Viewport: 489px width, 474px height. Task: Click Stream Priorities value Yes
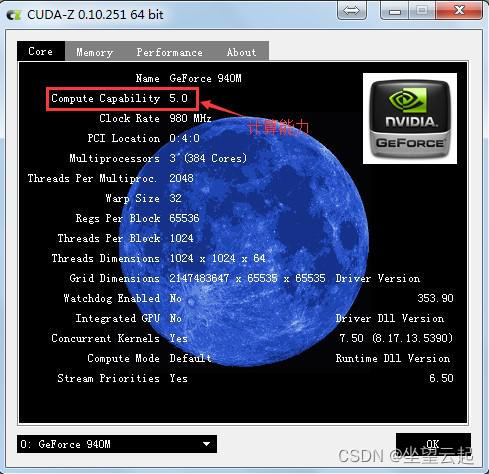pos(178,378)
